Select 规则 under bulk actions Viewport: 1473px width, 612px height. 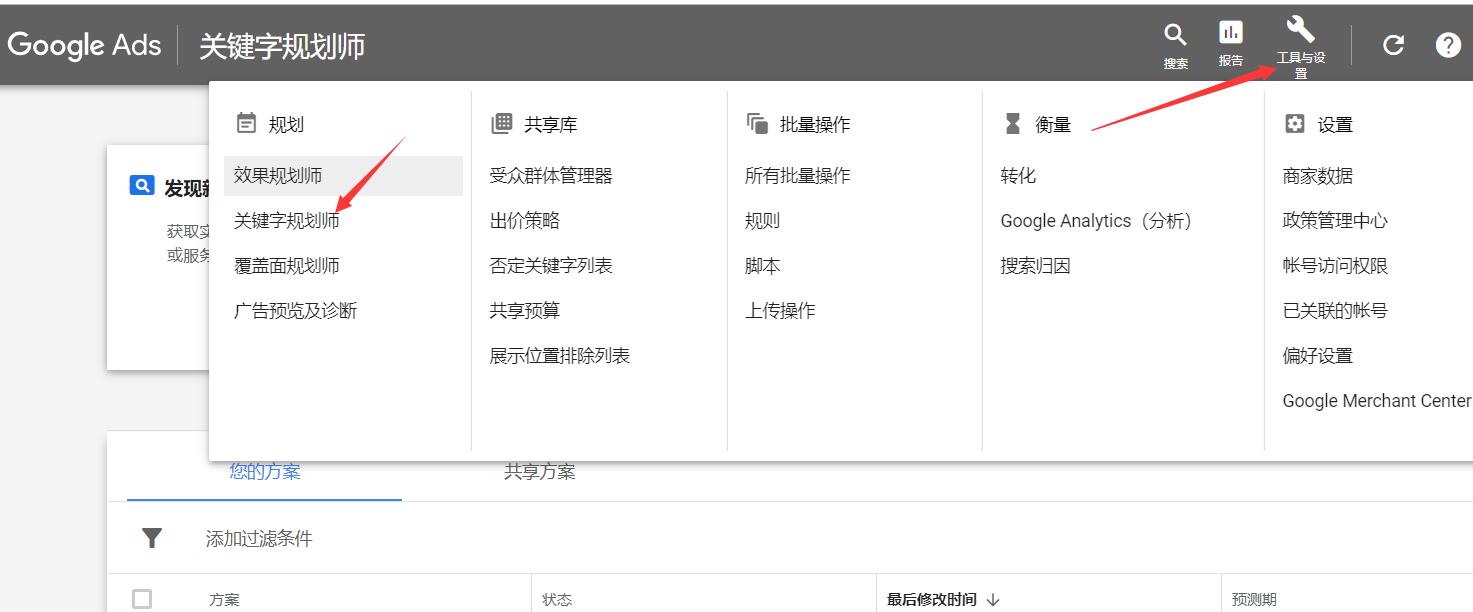pyautogui.click(x=763, y=221)
